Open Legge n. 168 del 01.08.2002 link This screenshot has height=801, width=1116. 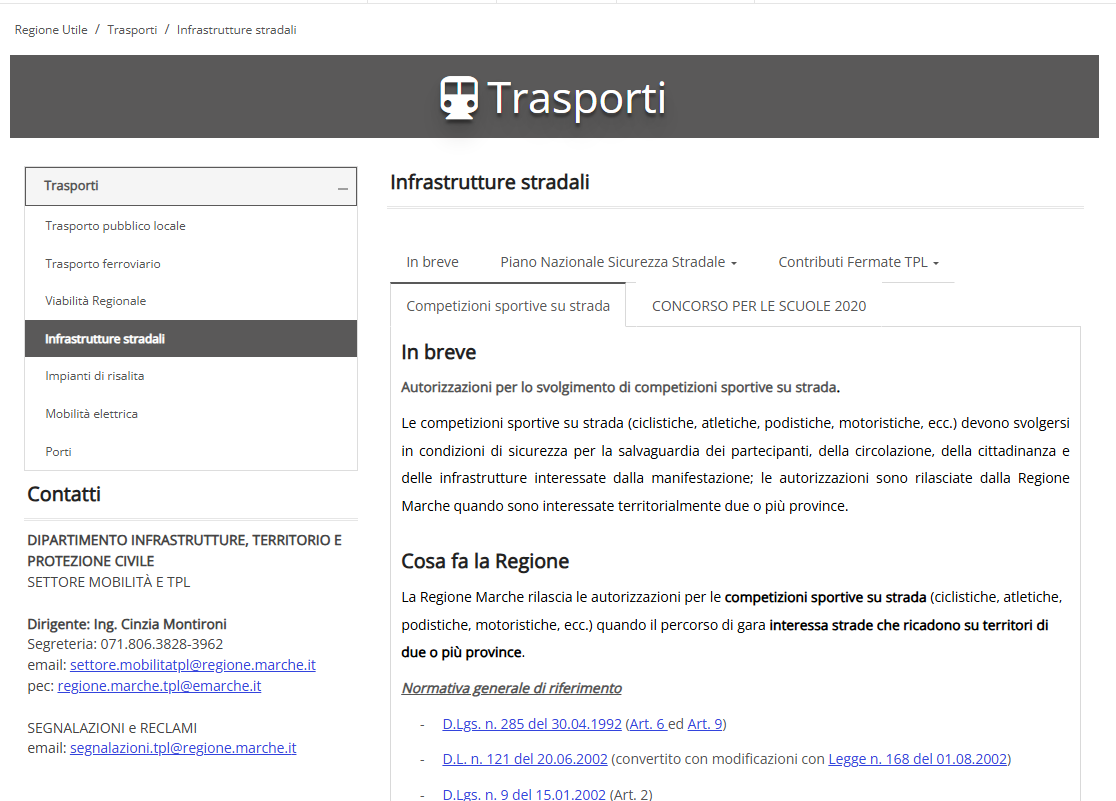tap(917, 760)
